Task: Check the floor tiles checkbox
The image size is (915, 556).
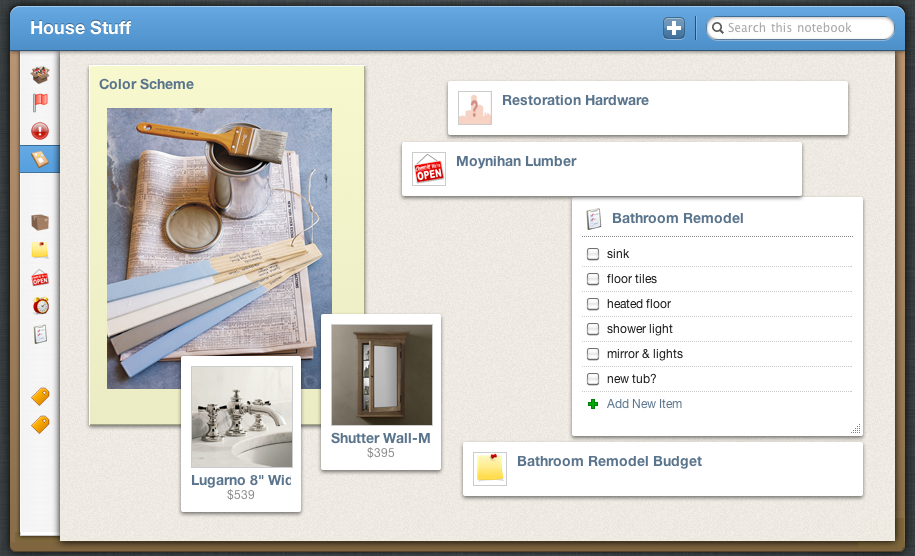Action: pos(593,279)
